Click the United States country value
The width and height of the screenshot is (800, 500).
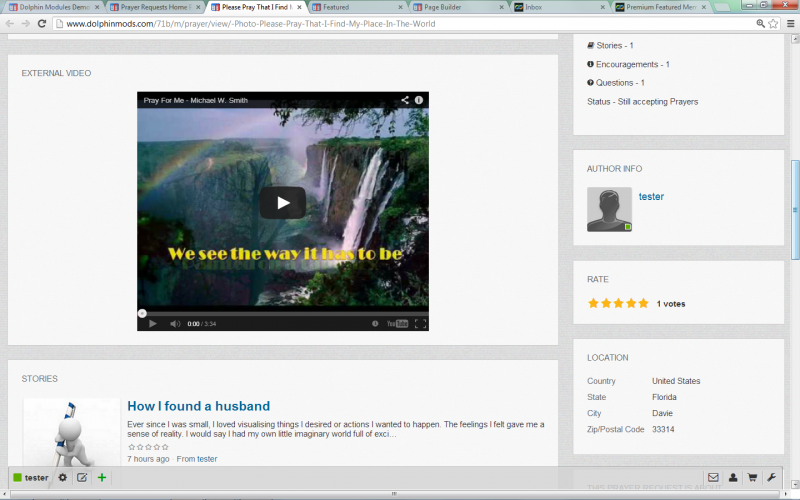point(676,381)
